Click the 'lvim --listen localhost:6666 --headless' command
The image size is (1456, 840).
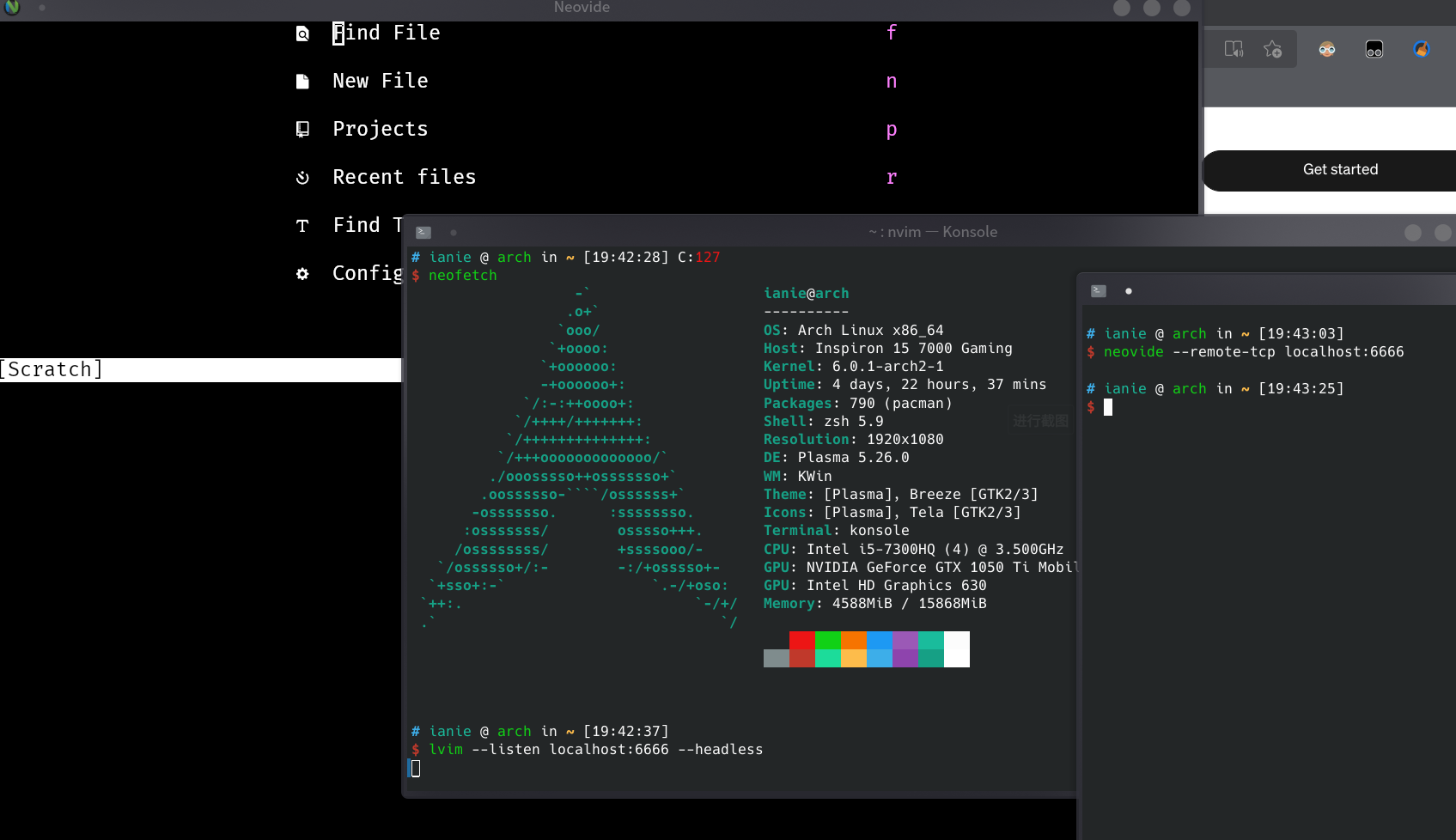pyautogui.click(x=596, y=749)
